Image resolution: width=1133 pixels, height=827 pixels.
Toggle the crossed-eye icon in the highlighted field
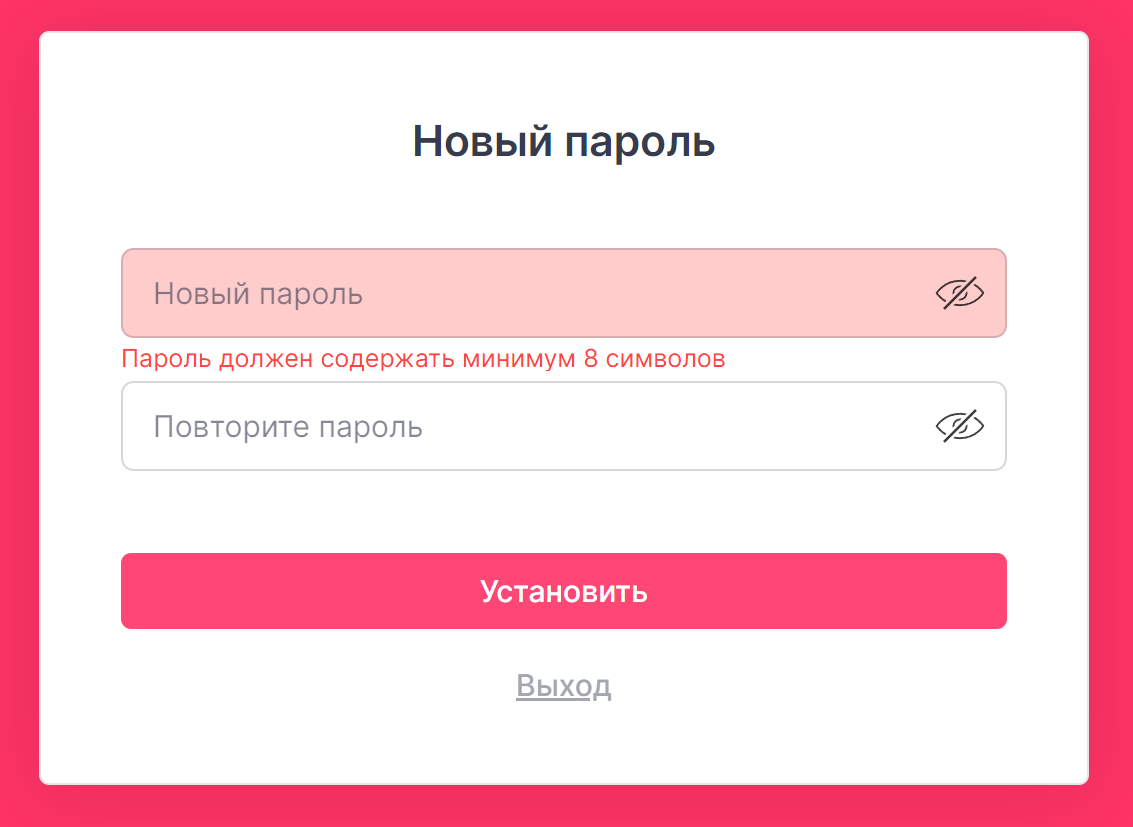pyautogui.click(x=960, y=293)
